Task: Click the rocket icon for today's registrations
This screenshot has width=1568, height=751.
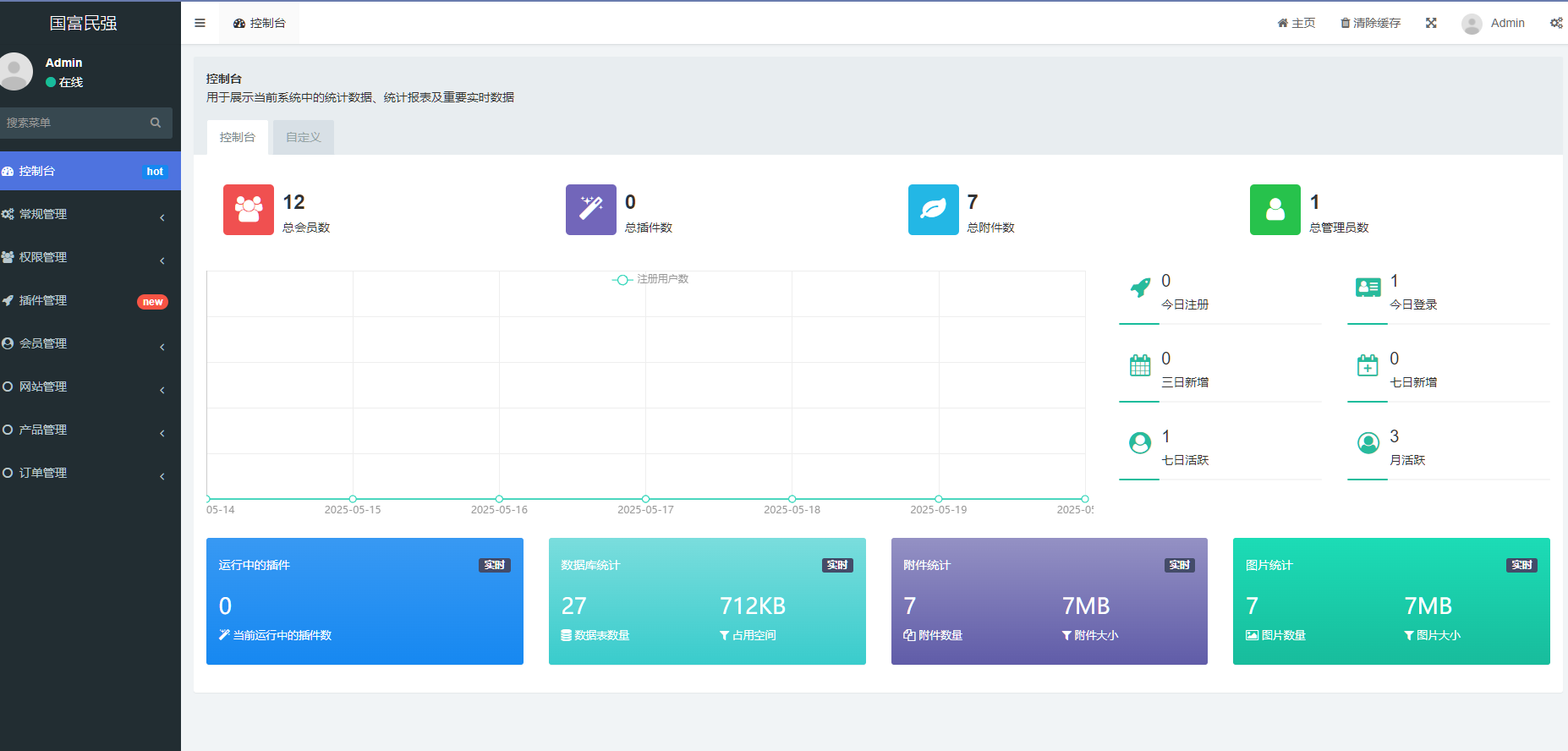Action: [x=1140, y=288]
